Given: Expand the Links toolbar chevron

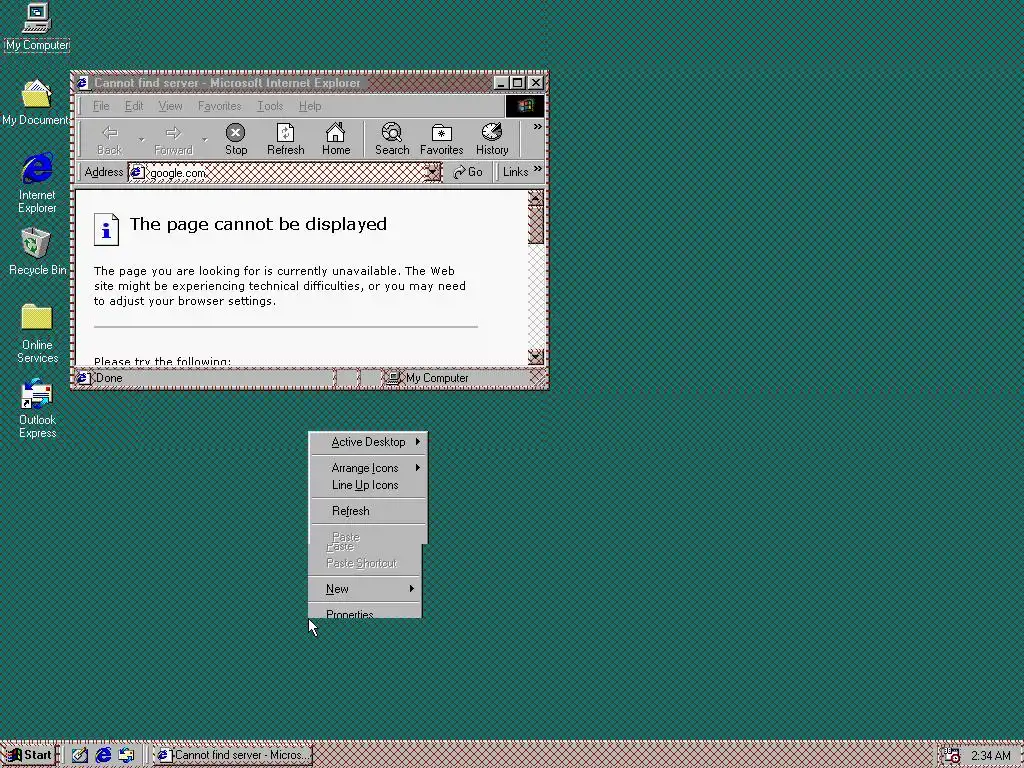Looking at the screenshot, I should (x=537, y=169).
